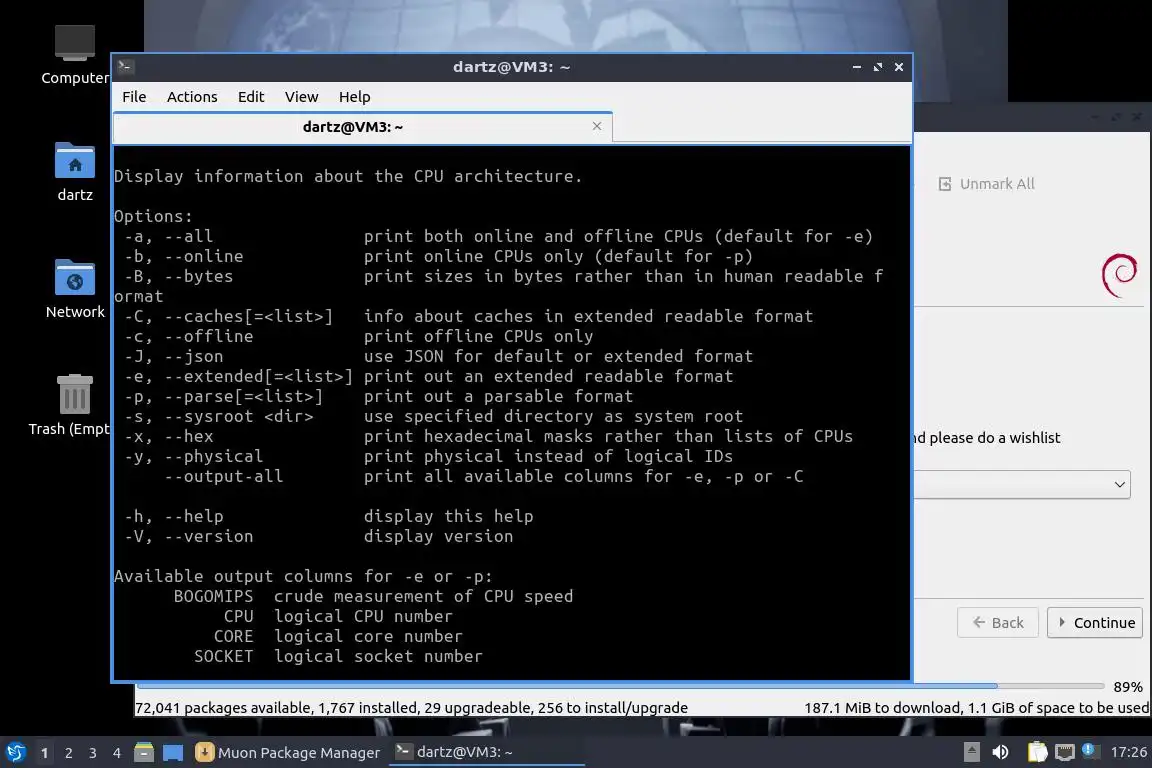1152x768 pixels.
Task: Click the show desktop panel icon
Action: pos(173,753)
